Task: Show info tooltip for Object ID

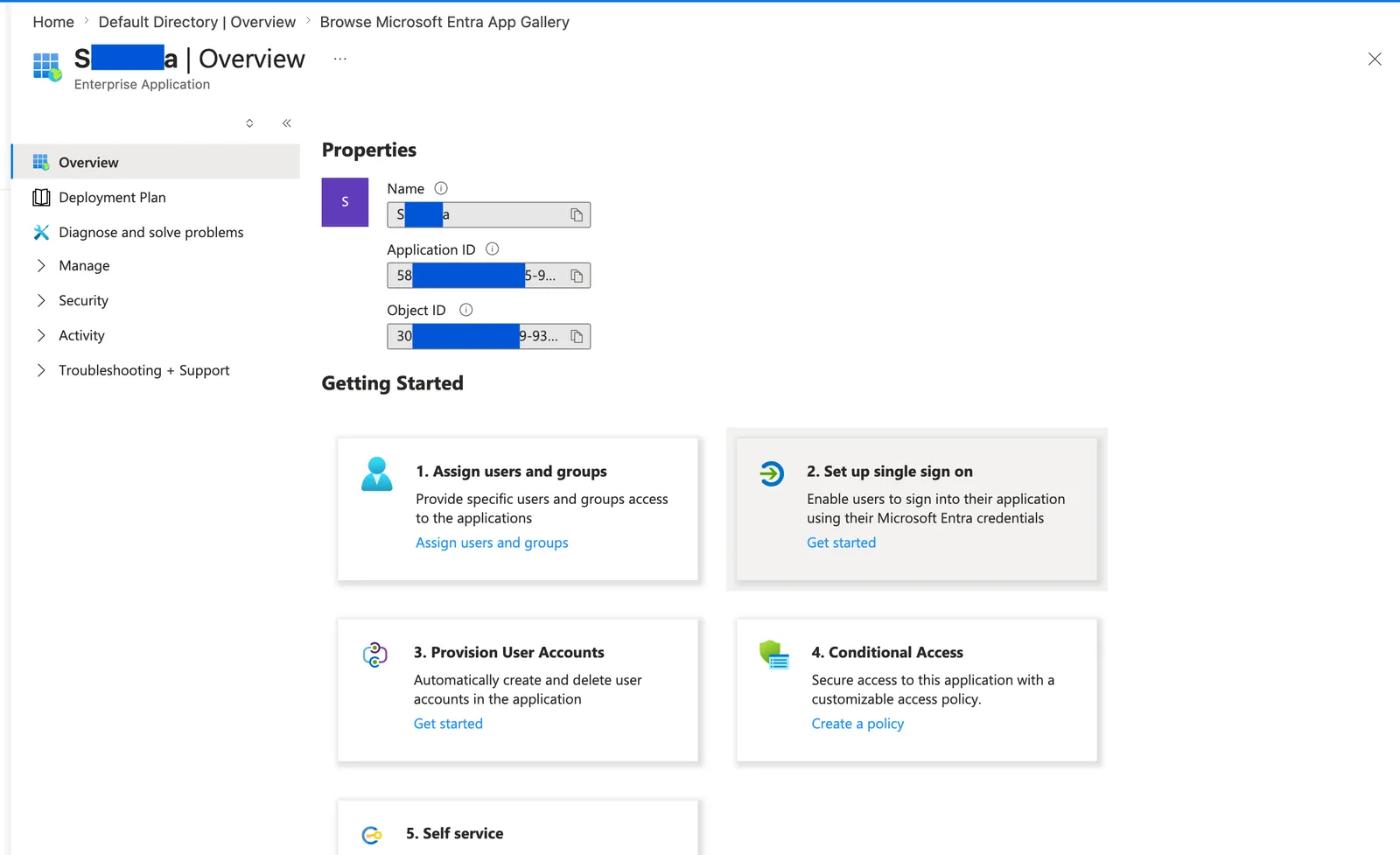Action: tap(466, 310)
